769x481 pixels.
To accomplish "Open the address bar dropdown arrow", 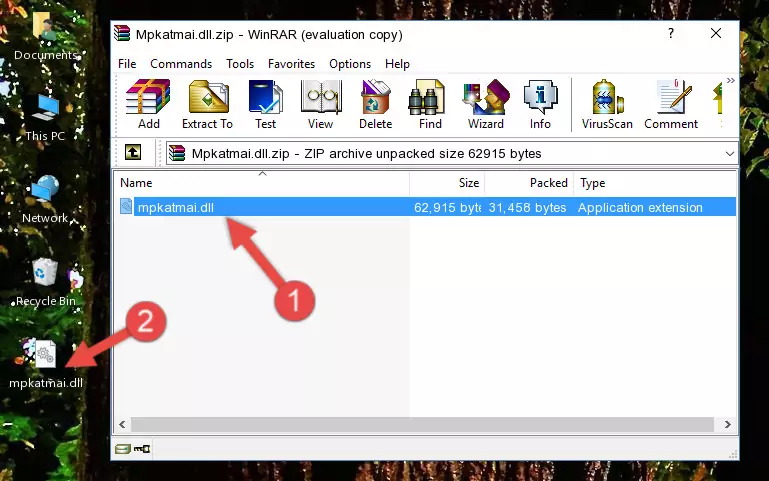I will coord(729,154).
